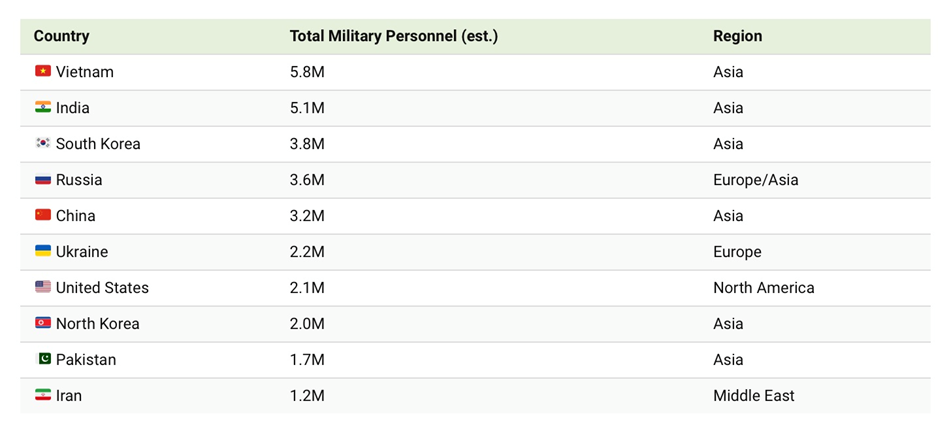
Task: Click the Pakistan flag icon
Action: click(x=43, y=360)
